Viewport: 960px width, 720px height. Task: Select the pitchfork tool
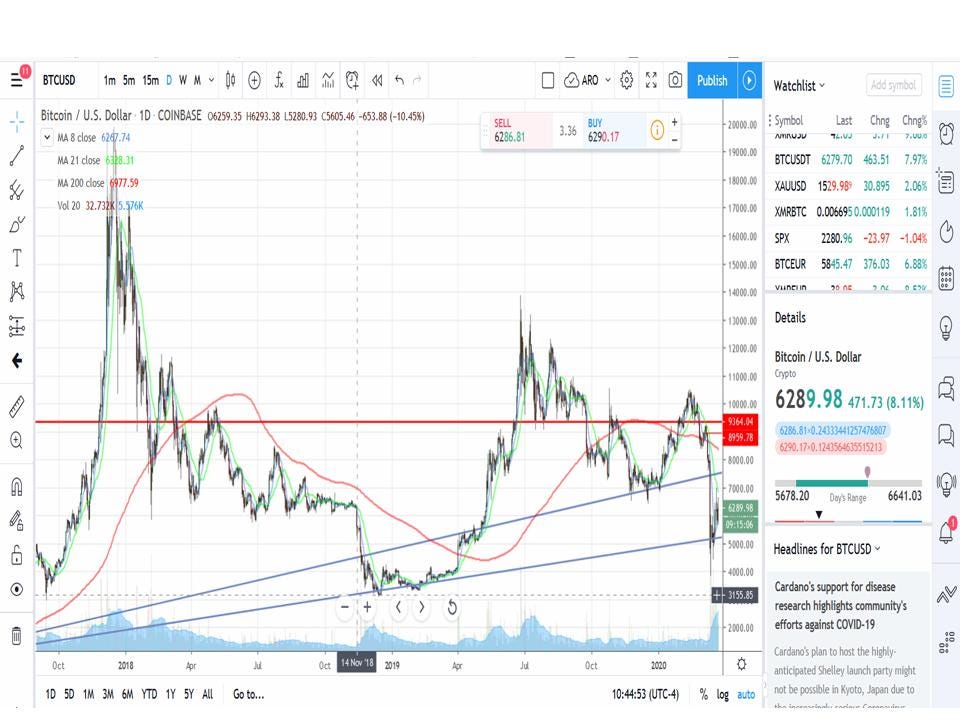click(17, 190)
